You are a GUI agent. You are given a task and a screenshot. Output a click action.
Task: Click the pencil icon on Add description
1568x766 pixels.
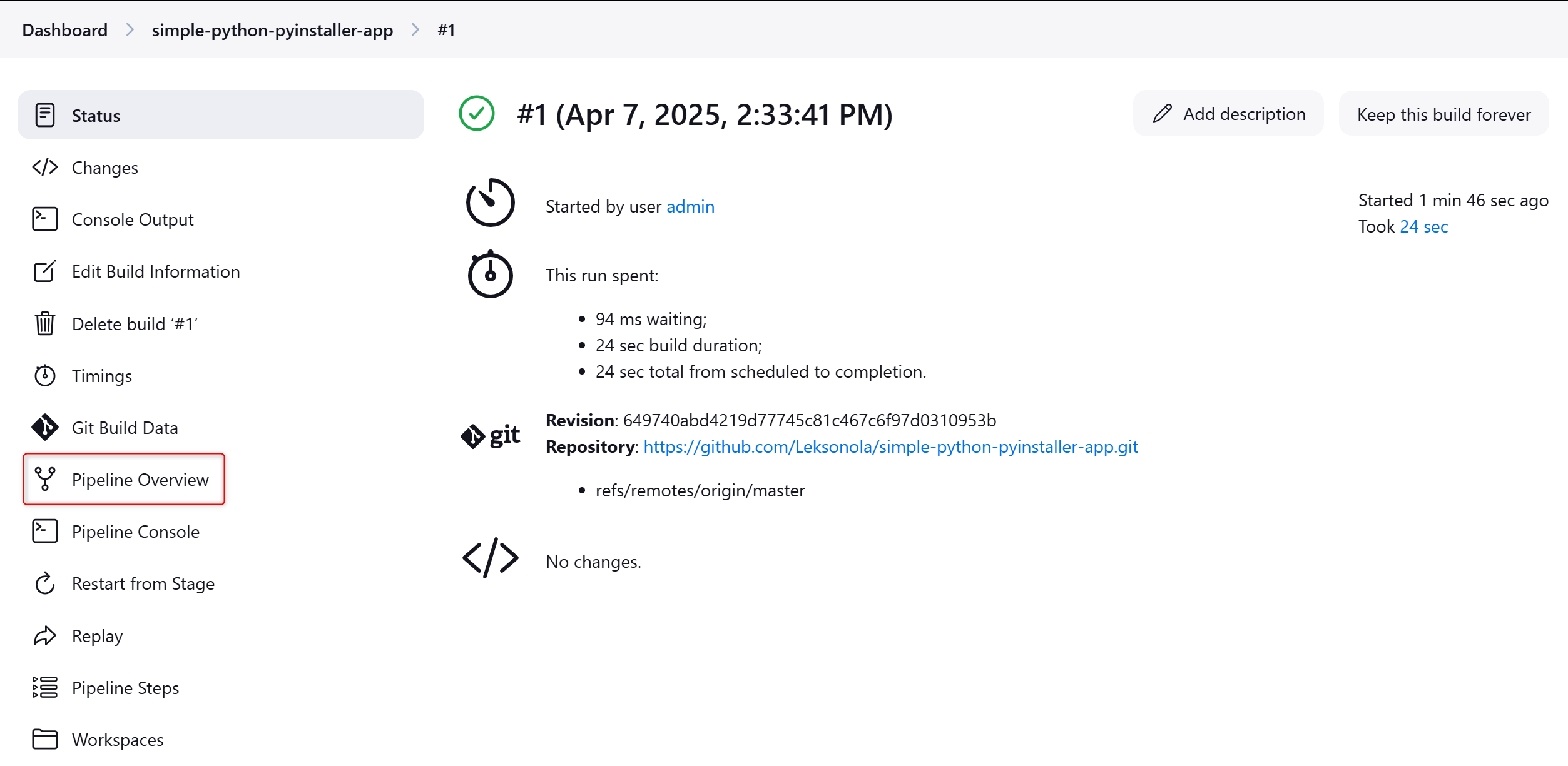coord(1163,114)
